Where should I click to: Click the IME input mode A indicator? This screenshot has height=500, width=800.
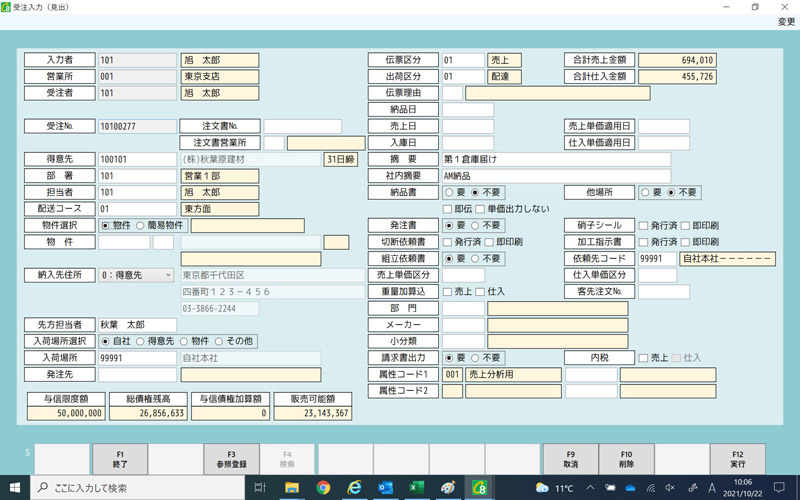click(712, 488)
